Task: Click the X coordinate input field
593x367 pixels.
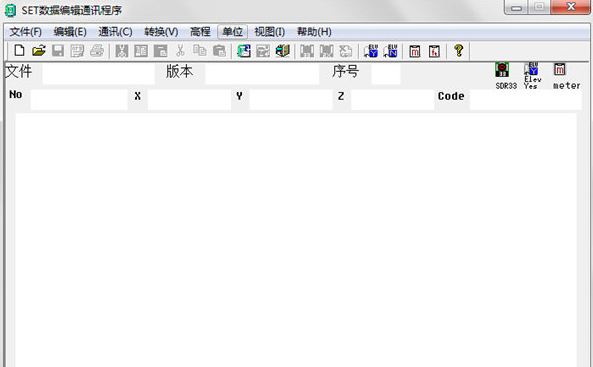Action: (x=189, y=100)
